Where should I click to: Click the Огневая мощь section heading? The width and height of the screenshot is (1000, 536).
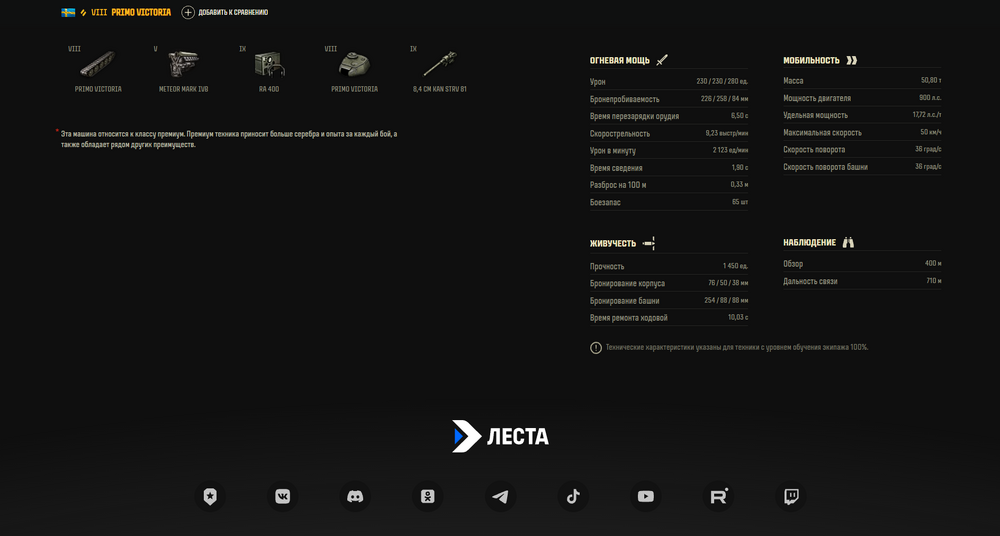(x=619, y=61)
